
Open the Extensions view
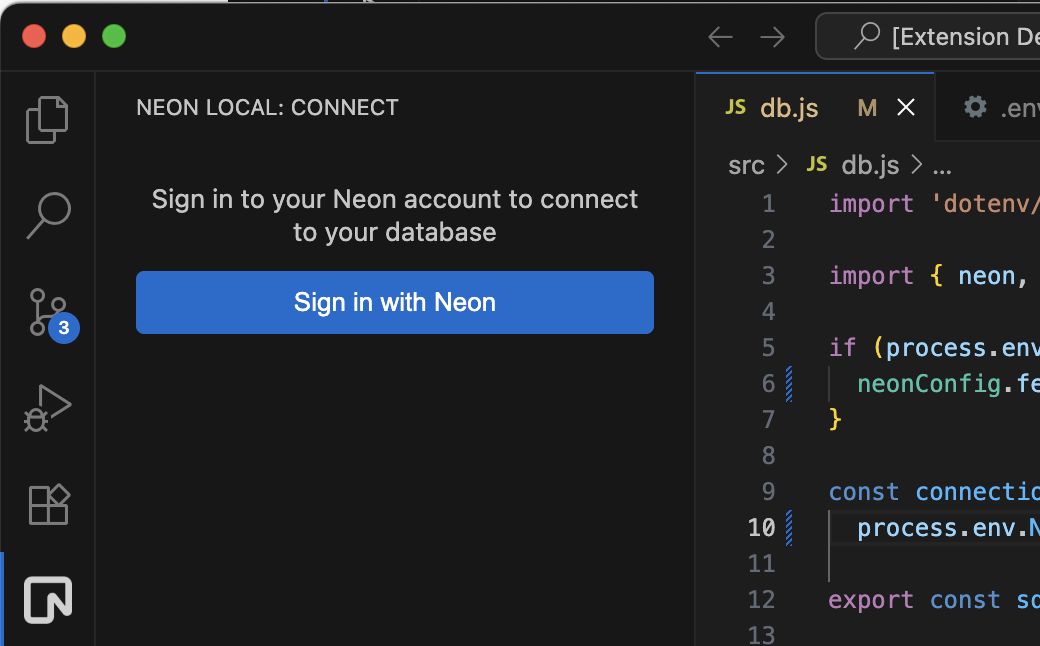point(48,504)
